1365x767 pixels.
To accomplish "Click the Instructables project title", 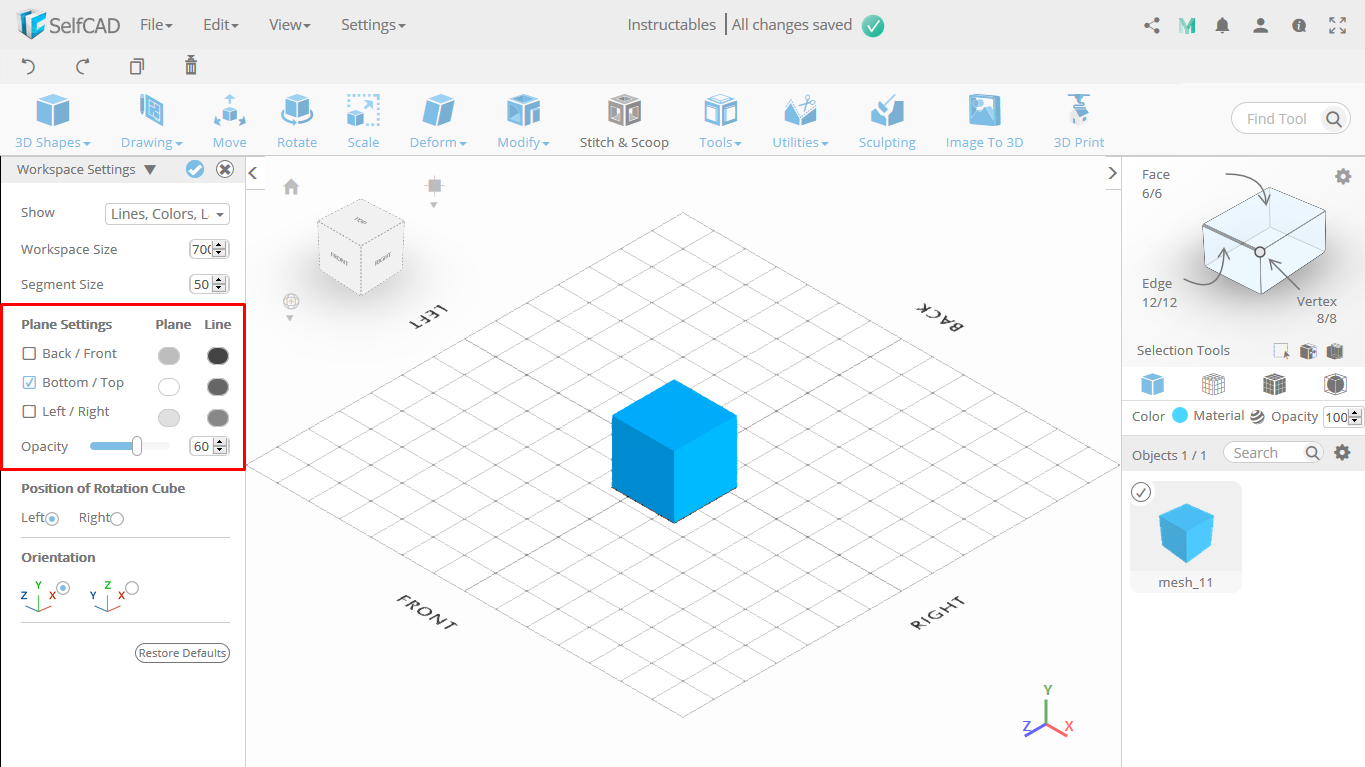I will click(x=672, y=25).
